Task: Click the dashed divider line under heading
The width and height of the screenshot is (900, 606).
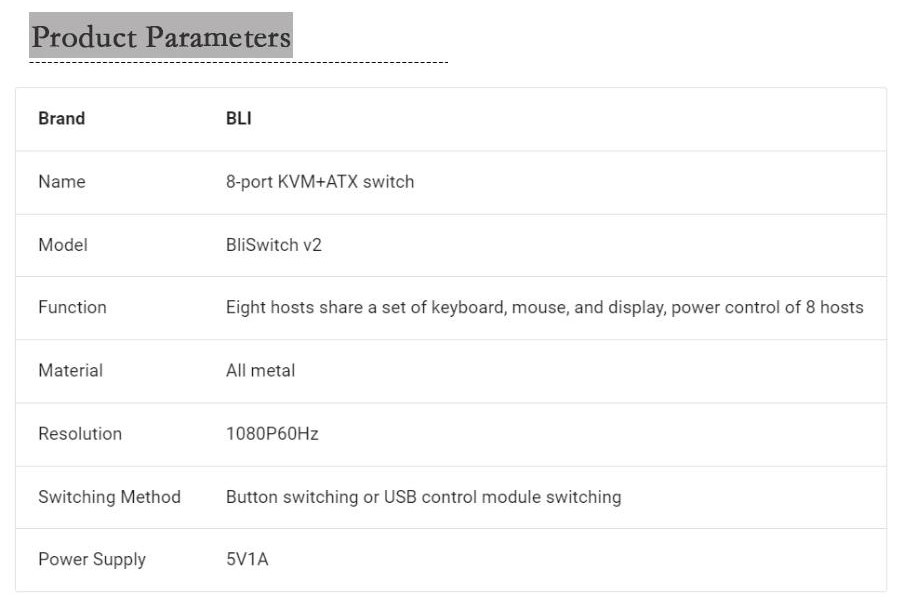Action: tap(238, 63)
